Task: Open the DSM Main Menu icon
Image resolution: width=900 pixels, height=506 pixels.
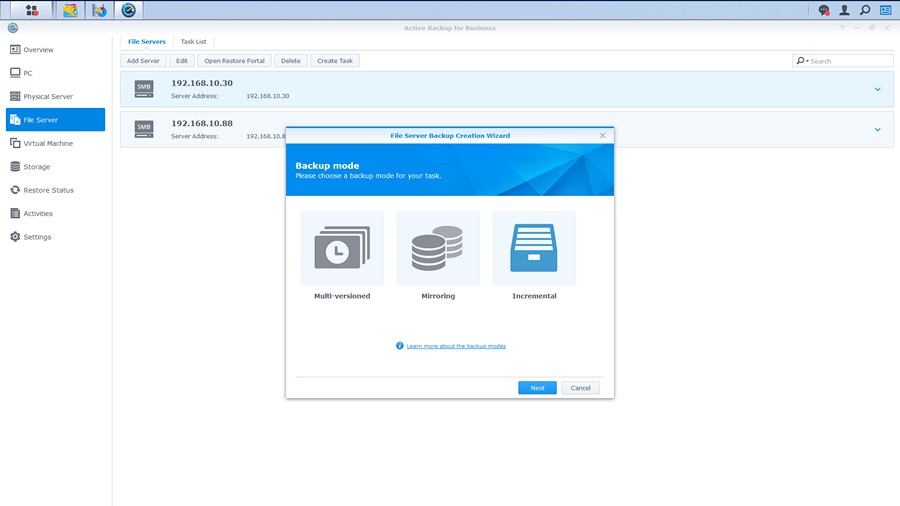Action: (x=32, y=10)
